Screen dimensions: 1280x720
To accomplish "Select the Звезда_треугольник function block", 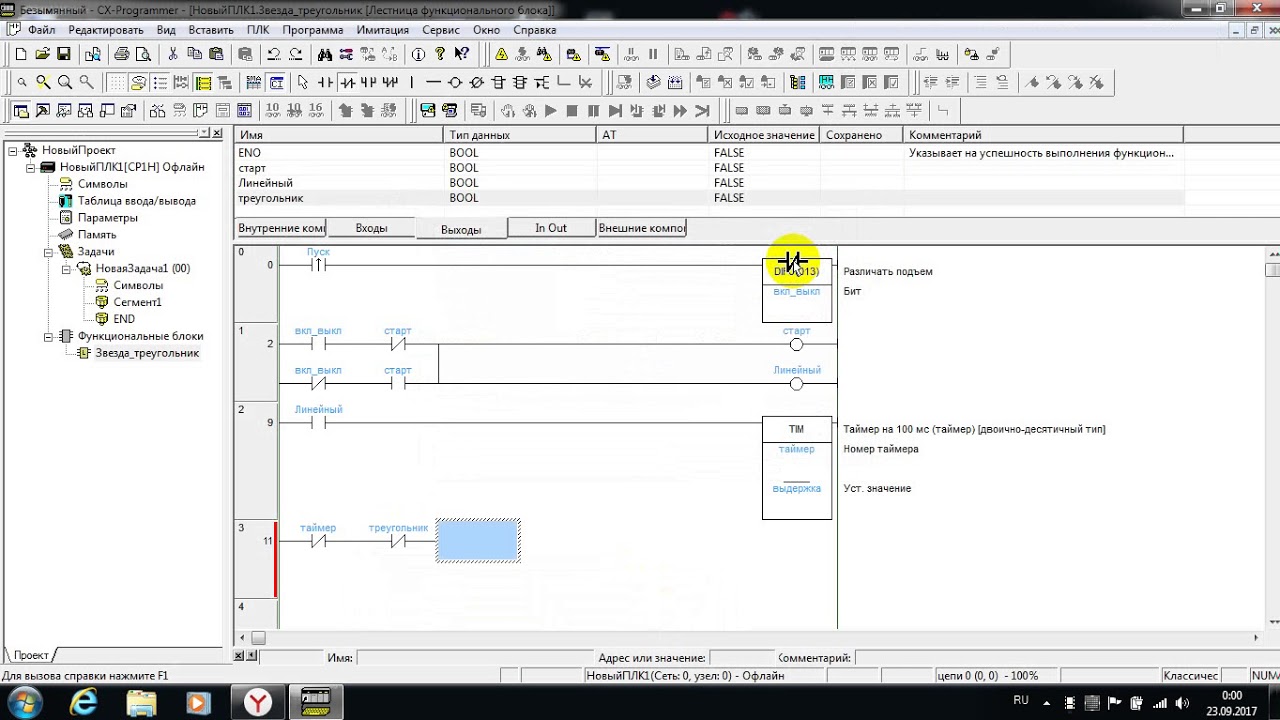I will pos(147,353).
